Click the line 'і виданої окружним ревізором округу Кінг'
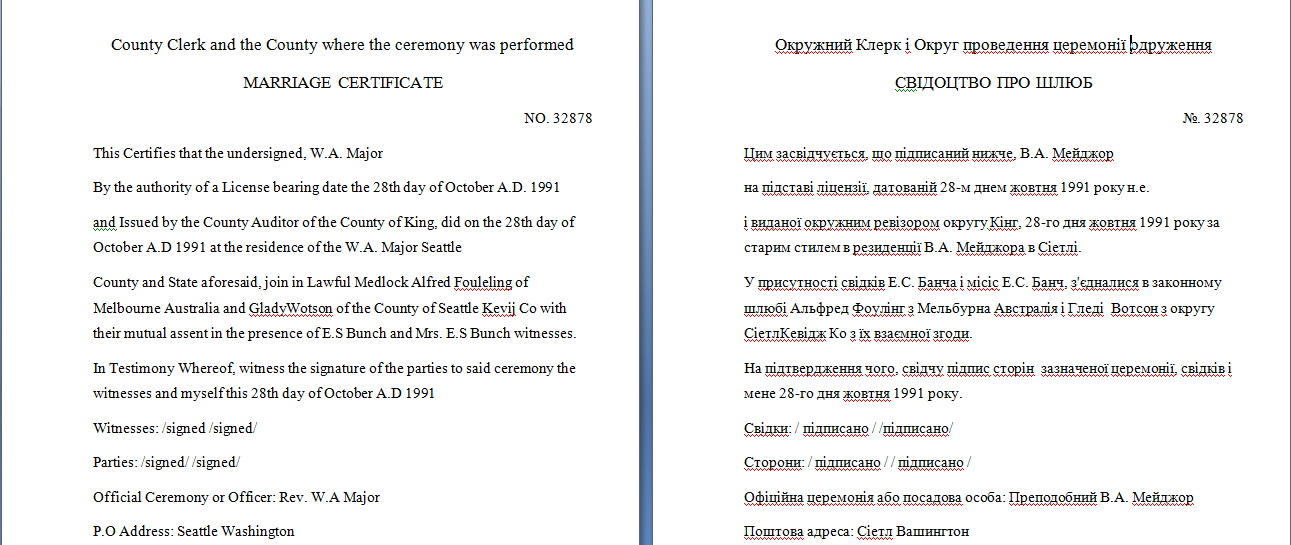1291x545 pixels. pyautogui.click(x=982, y=222)
